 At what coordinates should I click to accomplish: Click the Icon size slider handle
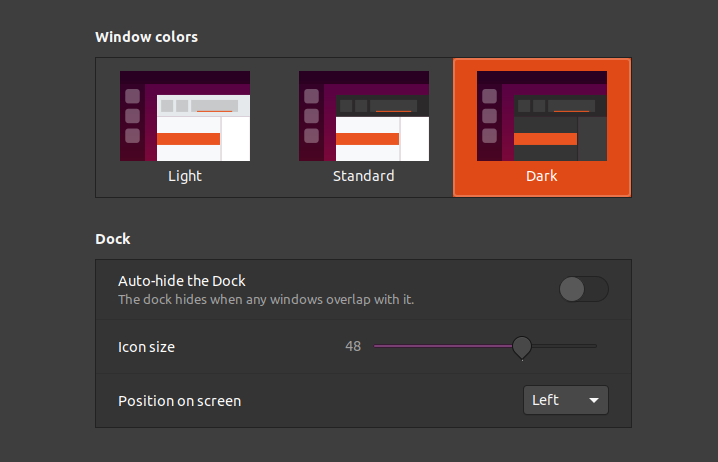[522, 347]
